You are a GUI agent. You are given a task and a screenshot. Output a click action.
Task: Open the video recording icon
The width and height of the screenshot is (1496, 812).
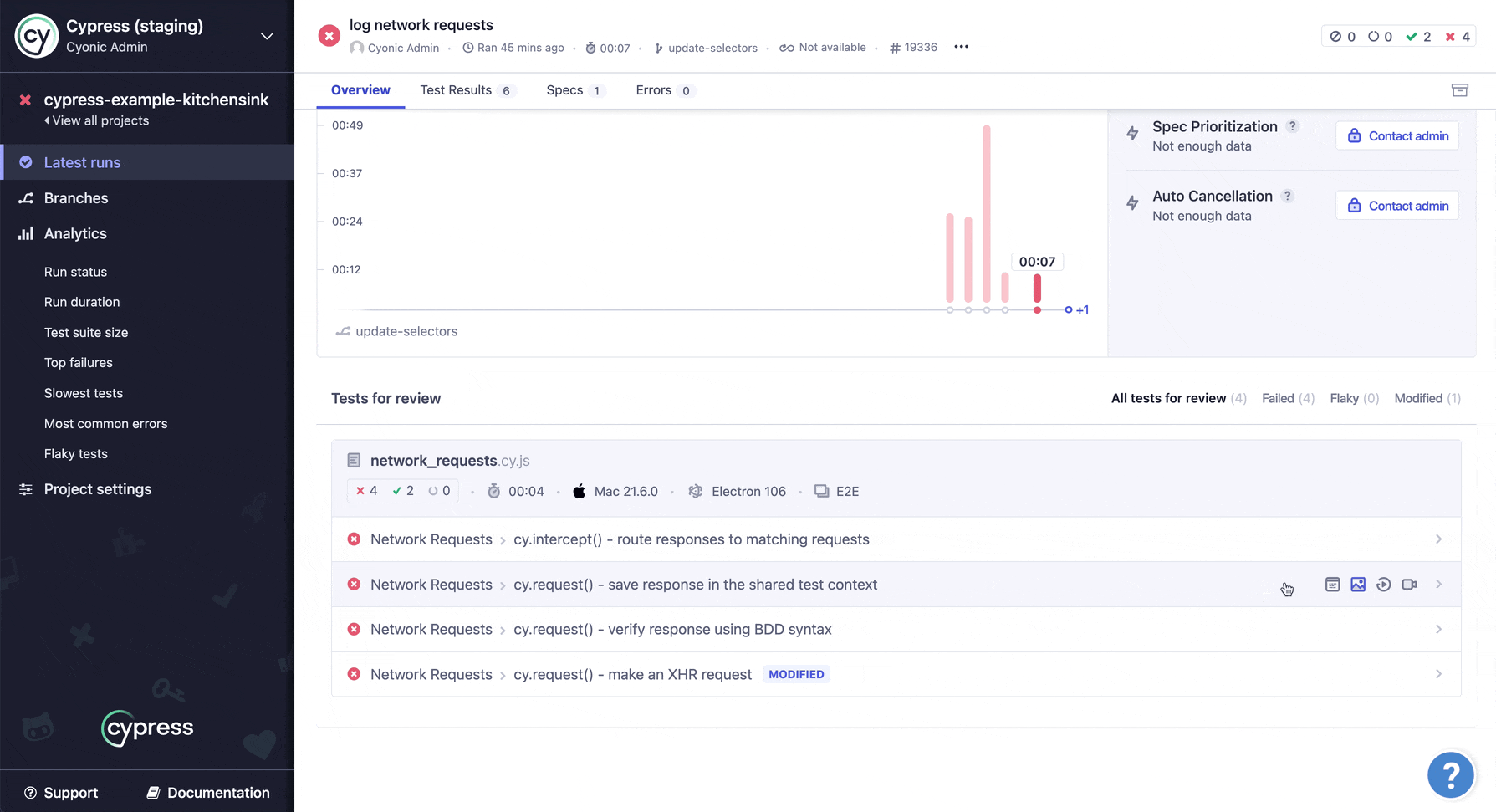point(1409,585)
